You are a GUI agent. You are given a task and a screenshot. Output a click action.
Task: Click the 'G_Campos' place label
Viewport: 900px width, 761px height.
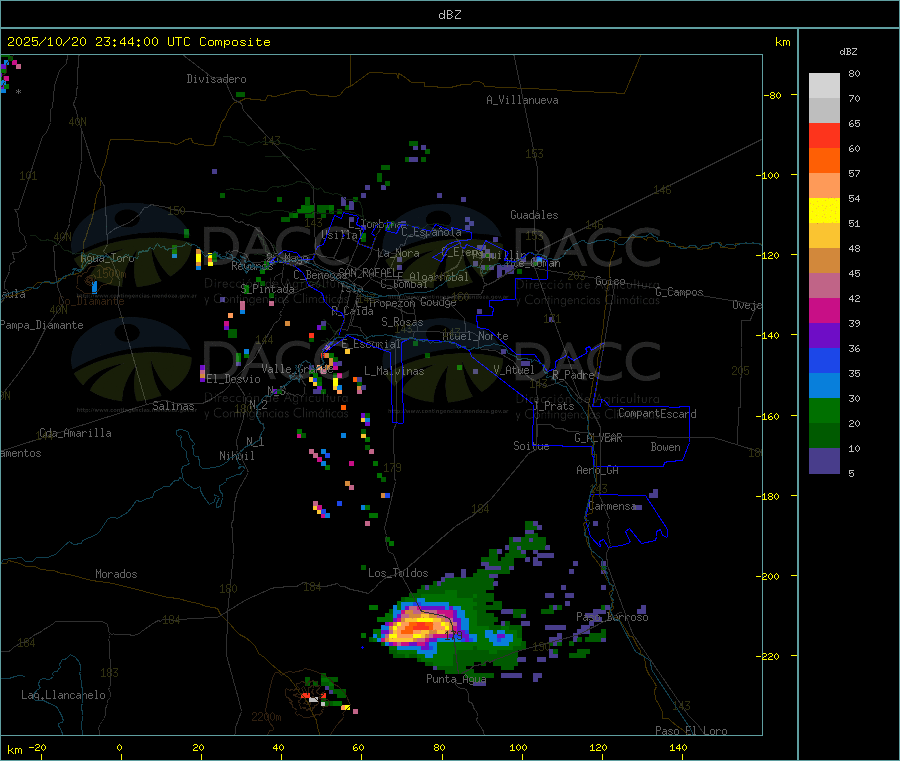pyautogui.click(x=679, y=292)
